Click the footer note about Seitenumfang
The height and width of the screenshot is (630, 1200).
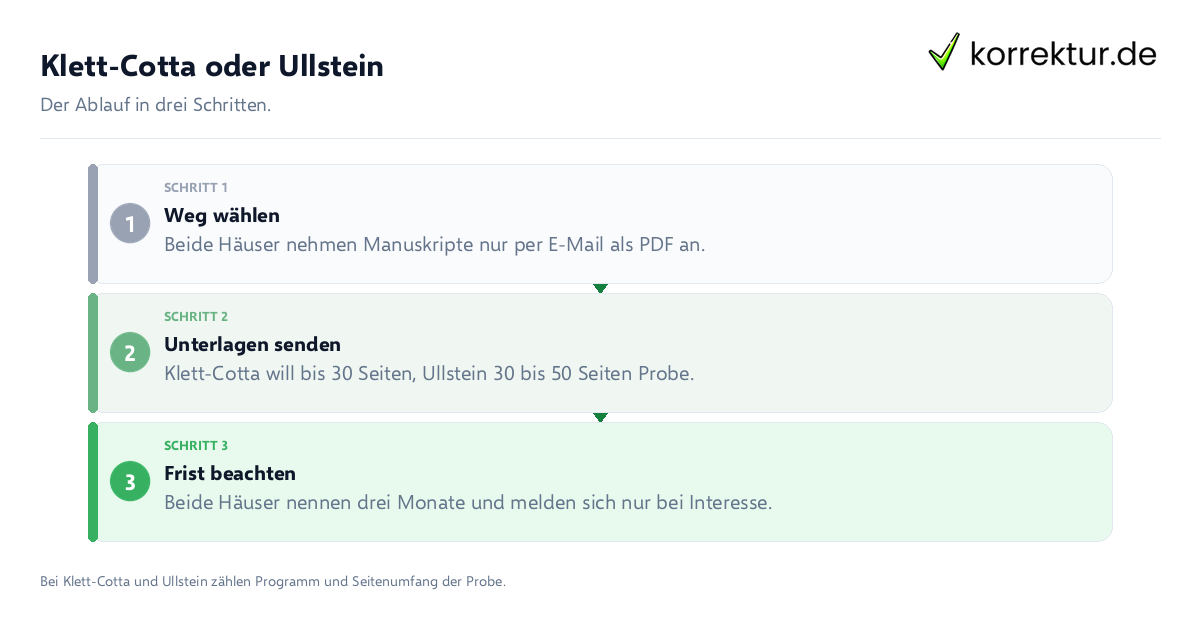coord(273,581)
